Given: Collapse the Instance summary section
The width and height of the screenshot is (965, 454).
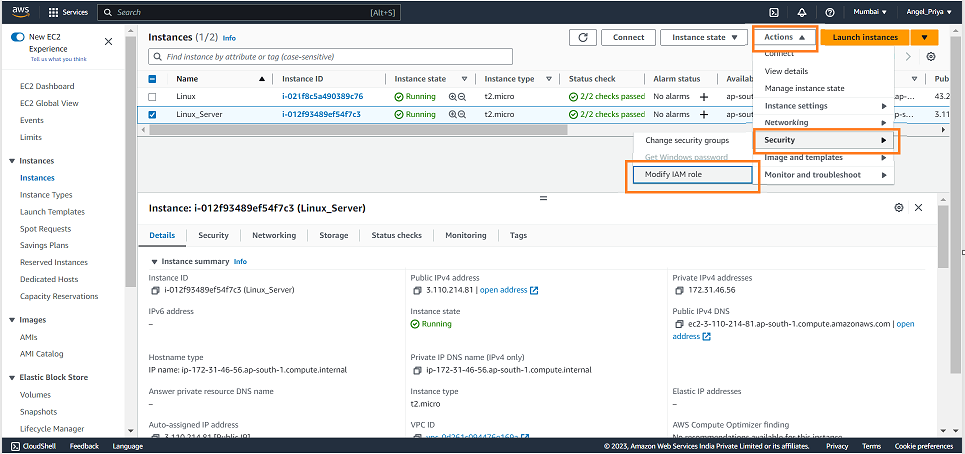Looking at the screenshot, I should [x=154, y=261].
